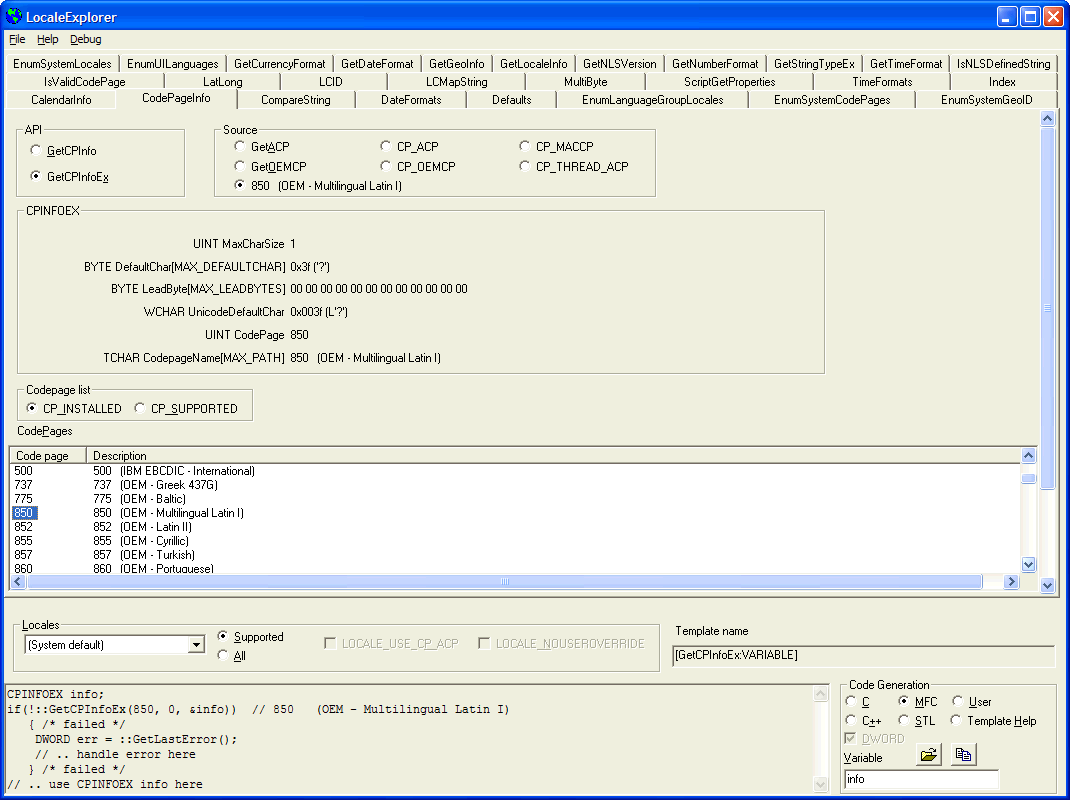The height and width of the screenshot is (800, 1070).
Task: Open the IsValidCodePage tab
Action: pyautogui.click(x=85, y=82)
